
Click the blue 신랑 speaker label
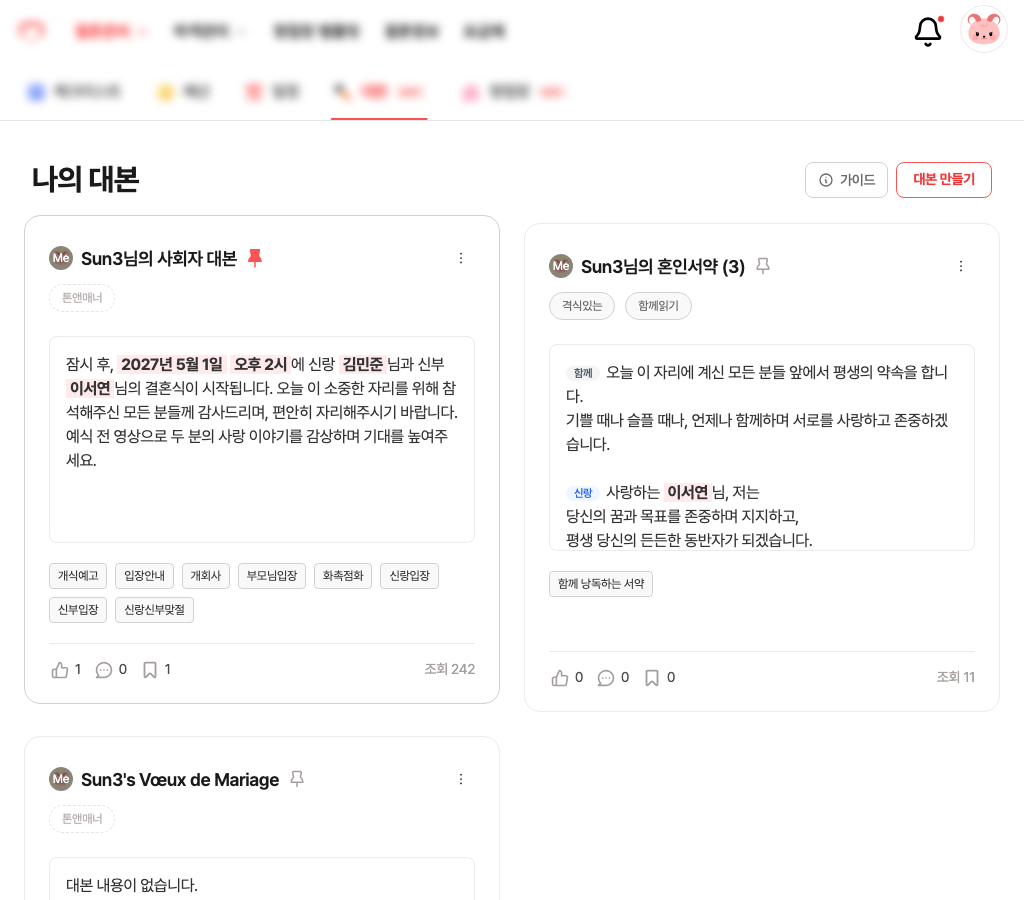(x=583, y=492)
